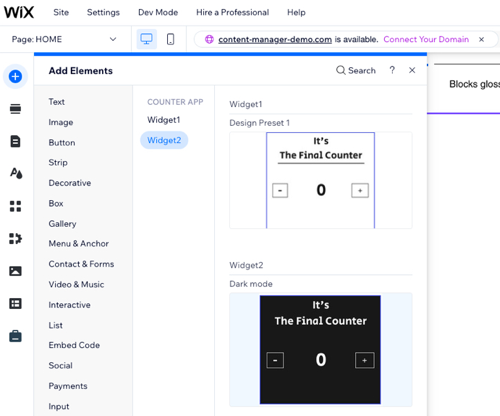Switch to mobile view editor
Image resolution: width=500 pixels, height=416 pixels.
[x=170, y=39]
